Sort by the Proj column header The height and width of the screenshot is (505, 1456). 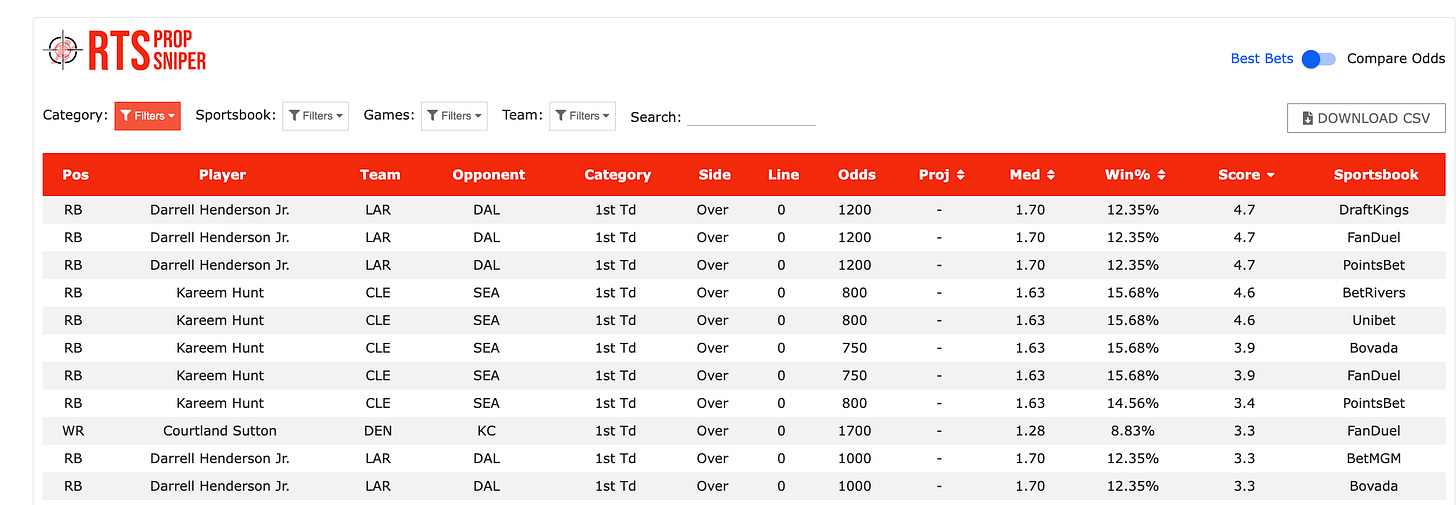click(x=941, y=175)
